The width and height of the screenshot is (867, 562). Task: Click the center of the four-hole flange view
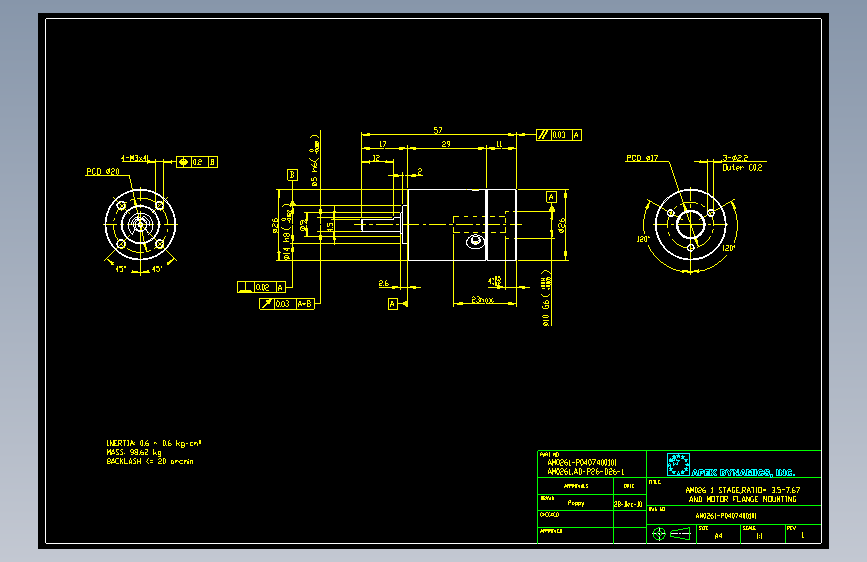pos(140,224)
